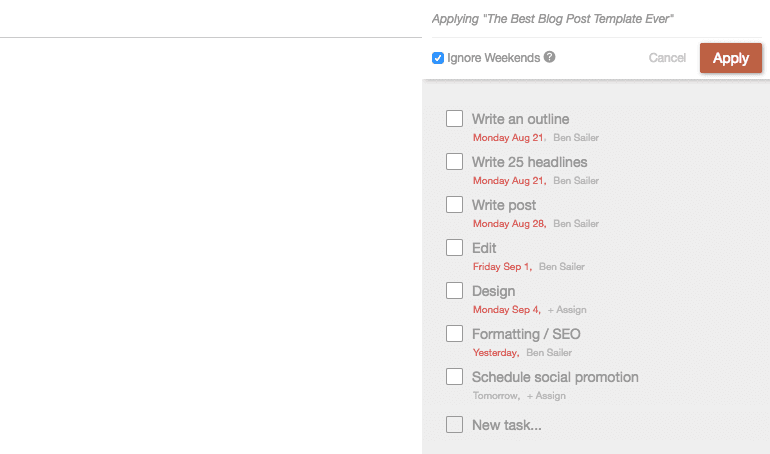Complete the Formatting / SEO task
This screenshot has width=770, height=454.
454,334
